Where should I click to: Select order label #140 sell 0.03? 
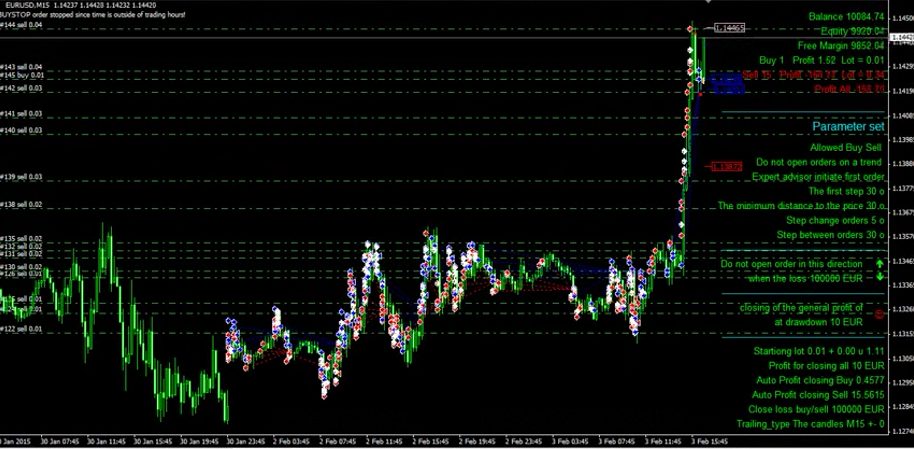(22, 131)
